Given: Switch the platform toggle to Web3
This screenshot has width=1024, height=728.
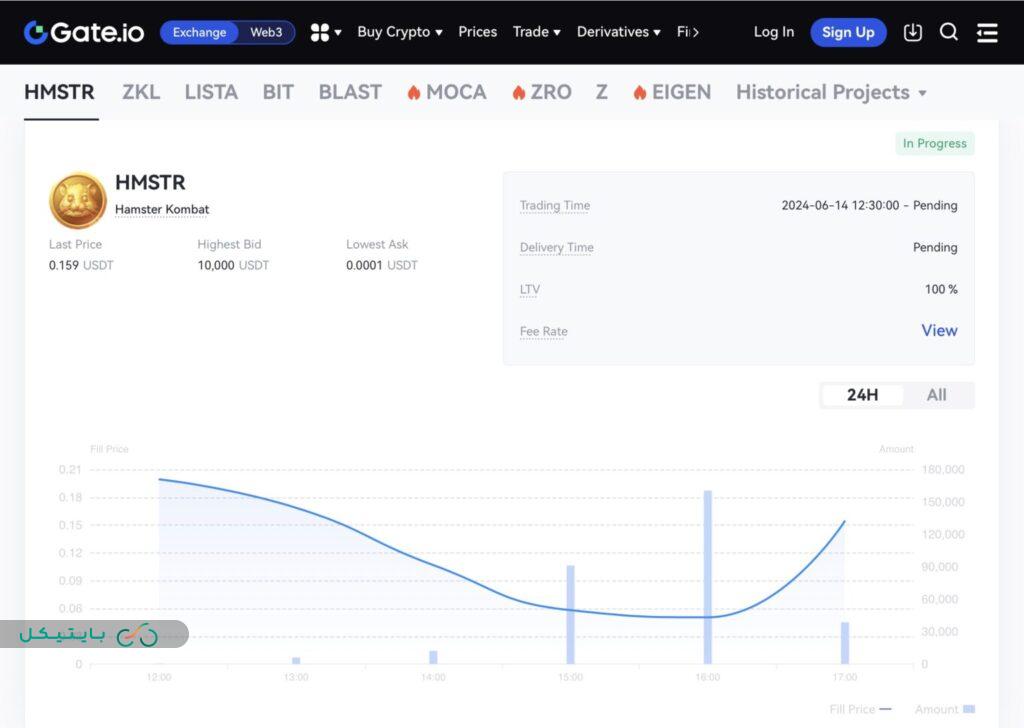Looking at the screenshot, I should pyautogui.click(x=266, y=31).
